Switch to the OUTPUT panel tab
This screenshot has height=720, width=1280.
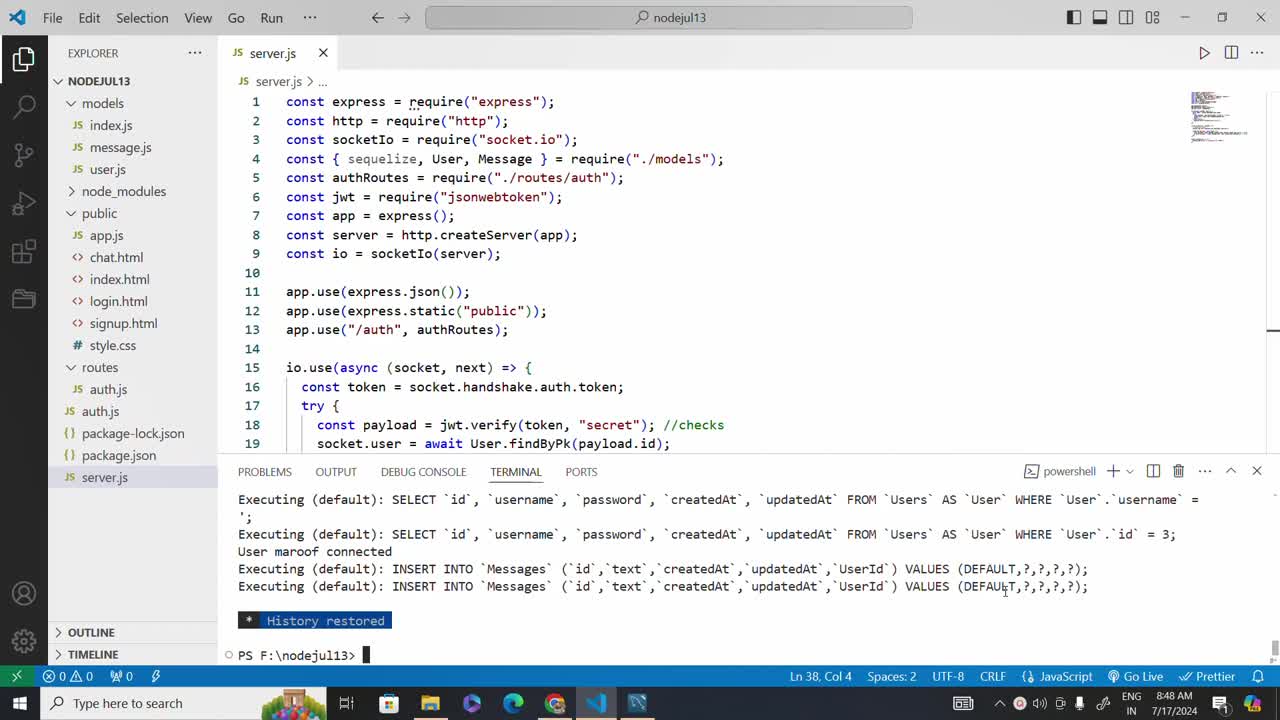(336, 471)
